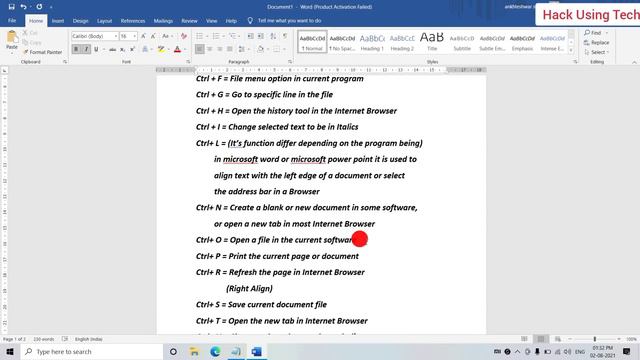Screen dimensions: 640x360
Task: Click the Replace icon in Editing group
Action: point(596,42)
